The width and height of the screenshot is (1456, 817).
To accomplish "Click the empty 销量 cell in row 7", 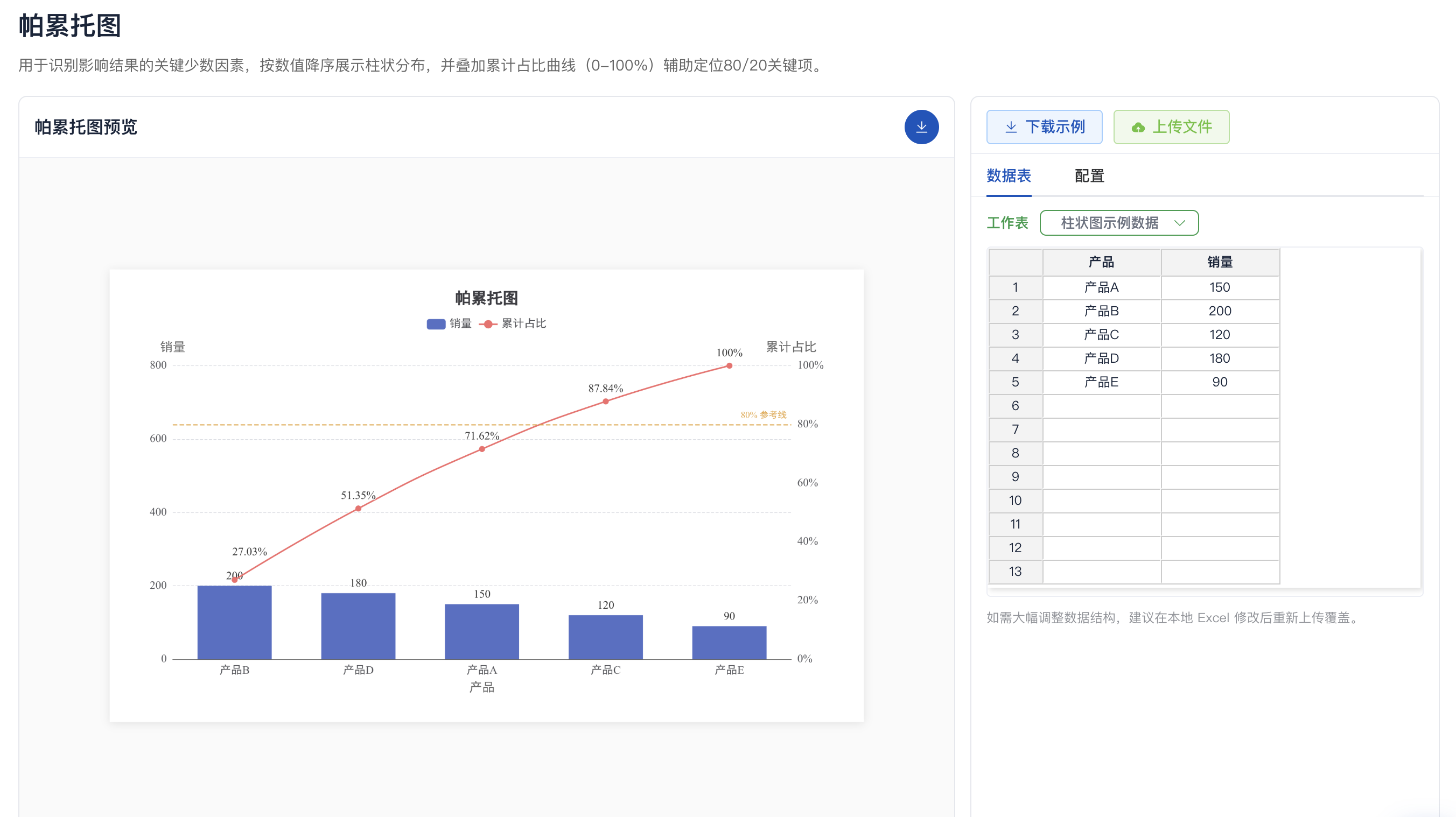I will coord(1220,430).
